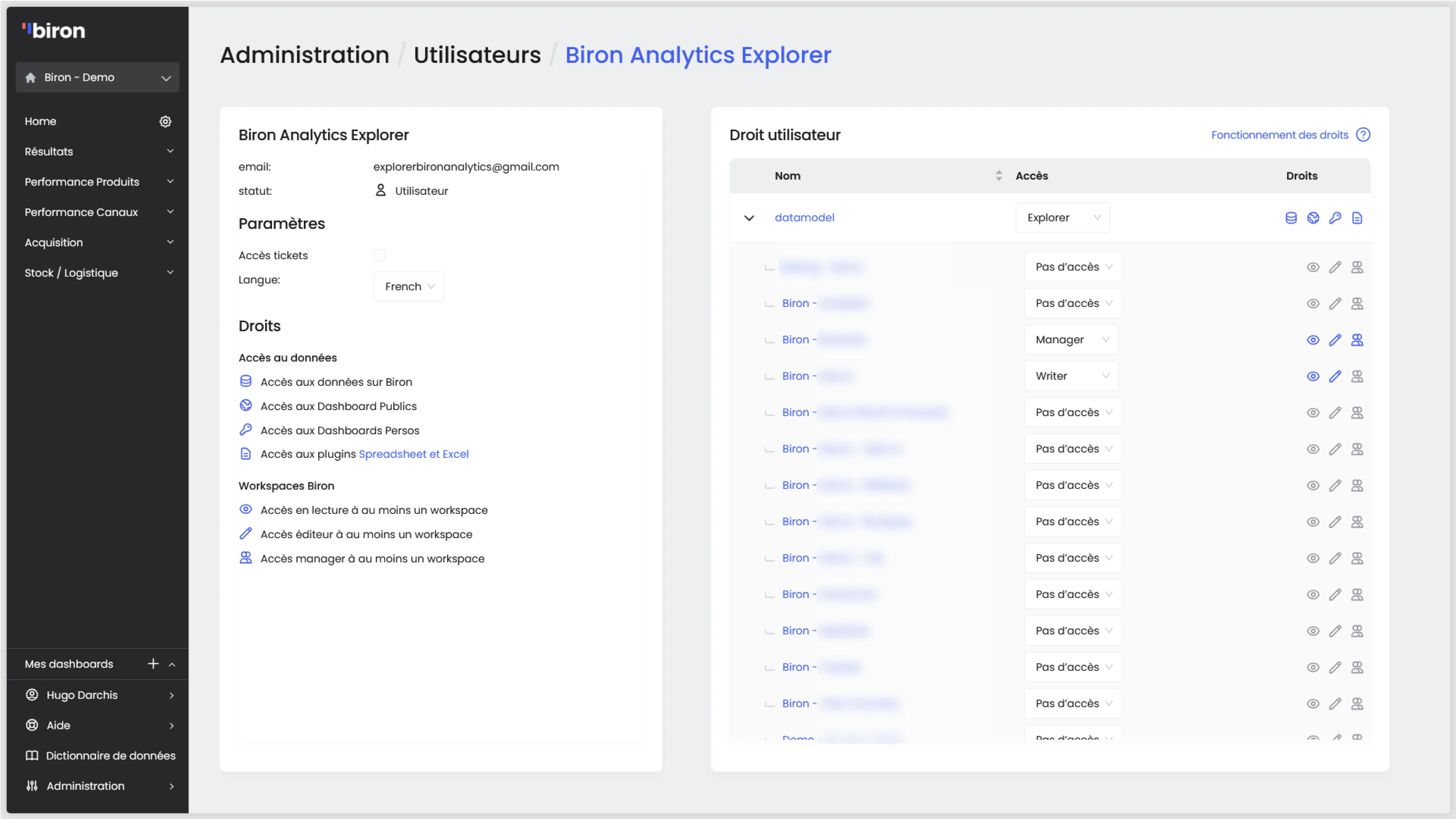Click Dictionnaire de données book icon
Screen dimensions: 1456x819
coord(32,756)
